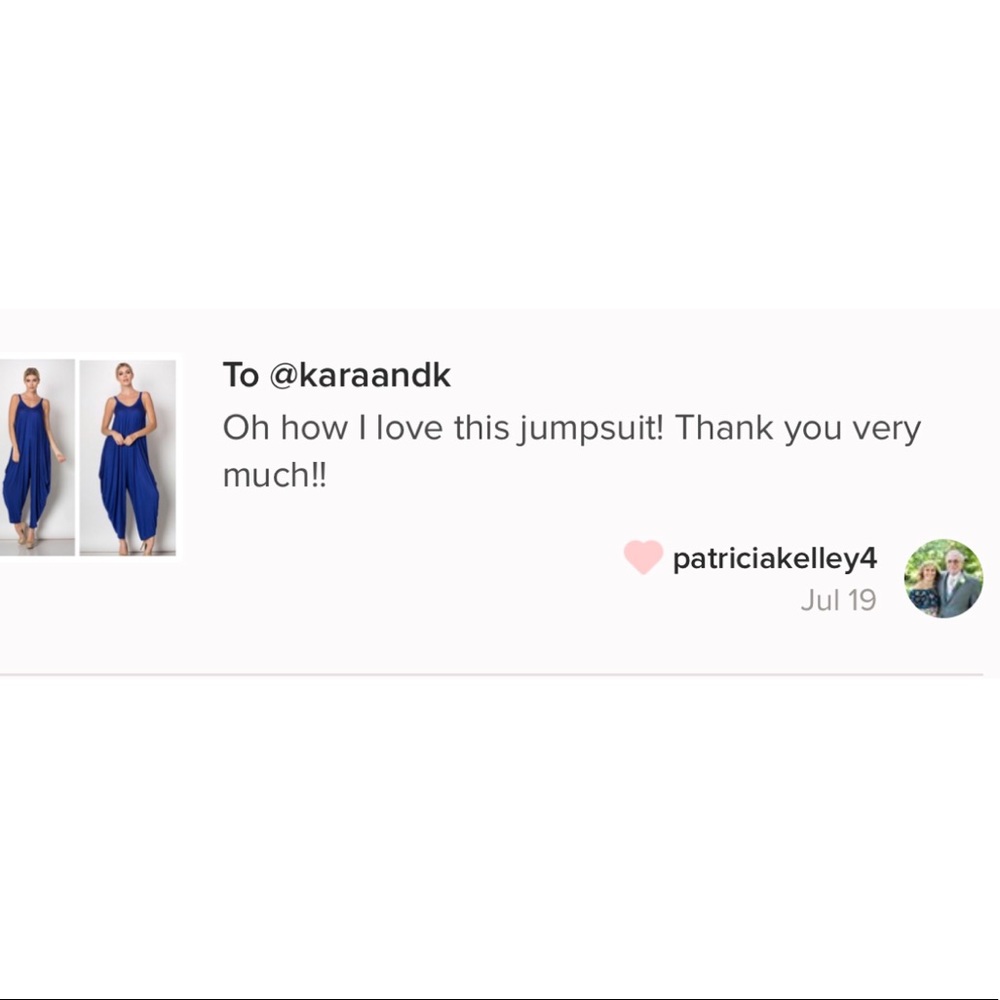Tap the model's face in the right photo
The image size is (1000, 1000).
[124, 372]
